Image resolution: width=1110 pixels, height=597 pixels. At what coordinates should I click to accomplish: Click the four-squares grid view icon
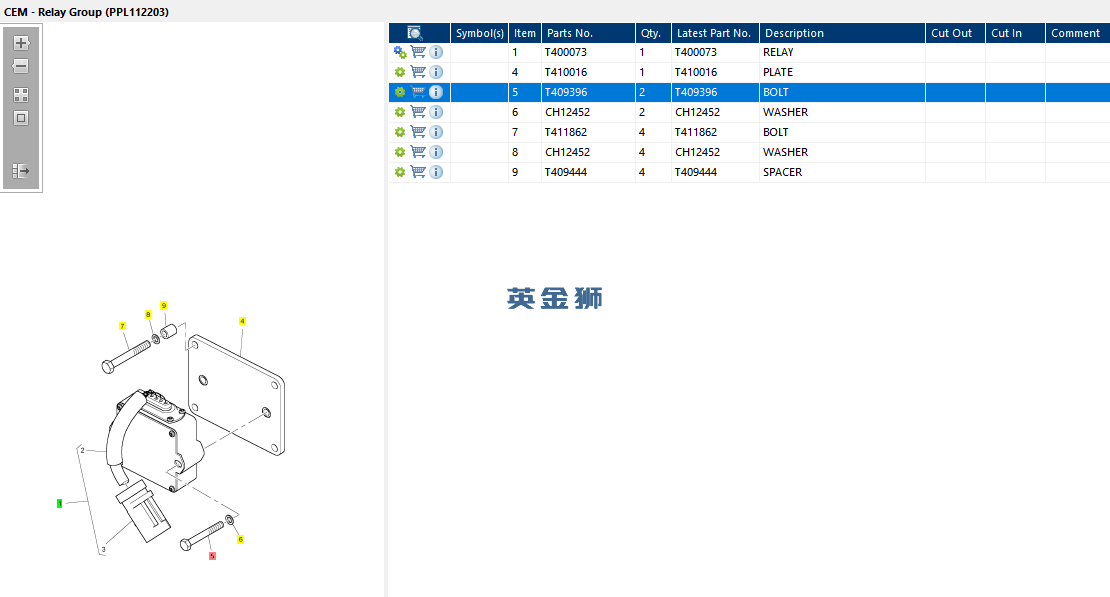click(x=21, y=95)
